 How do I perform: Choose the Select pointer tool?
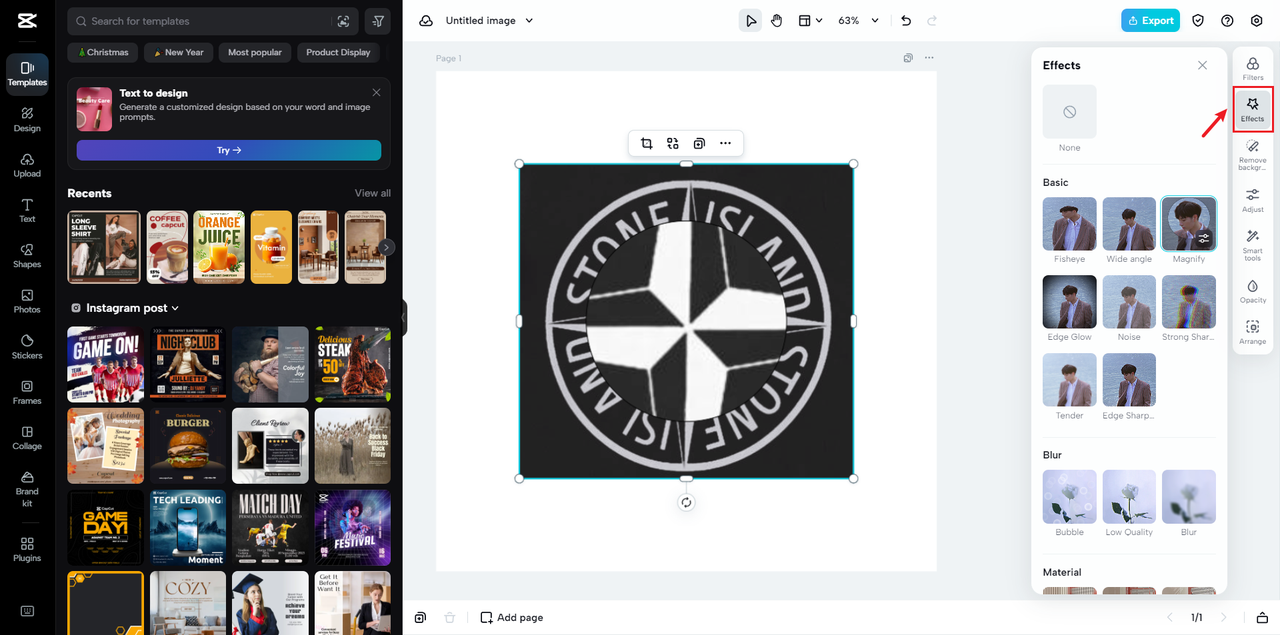coord(750,20)
